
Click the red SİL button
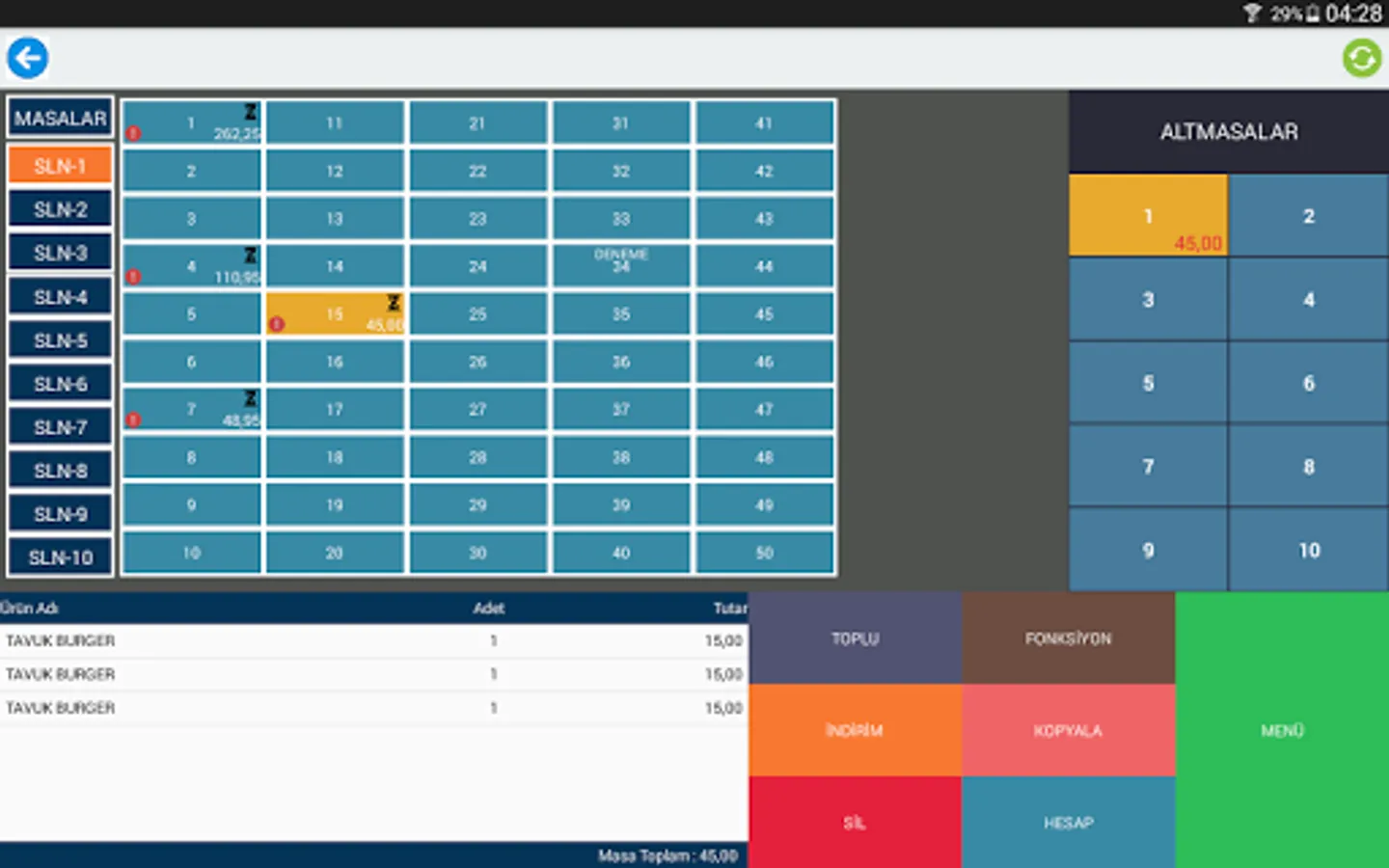[x=855, y=823]
